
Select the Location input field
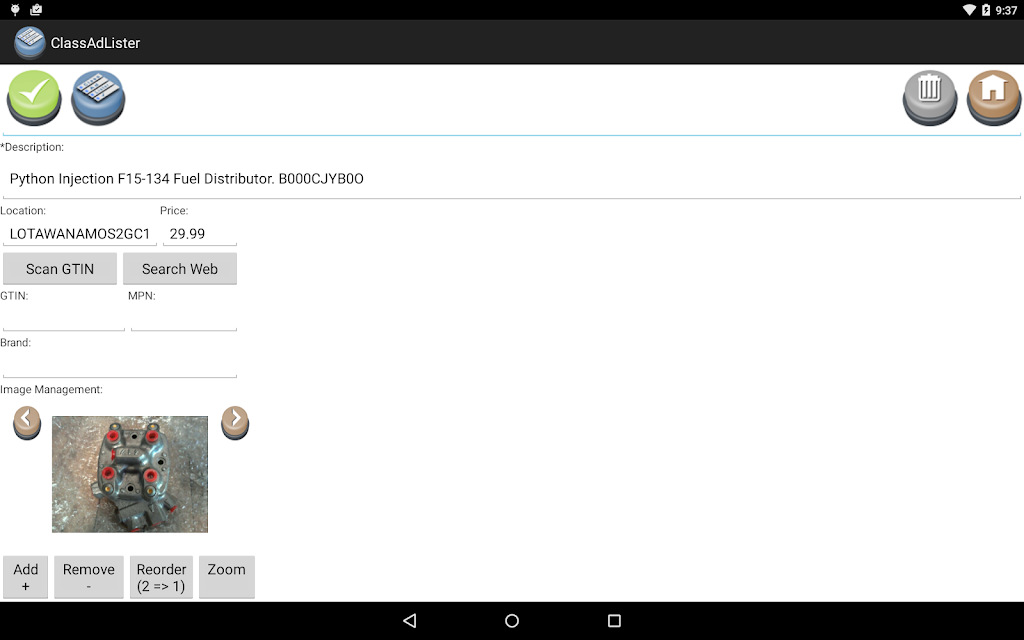pos(80,234)
